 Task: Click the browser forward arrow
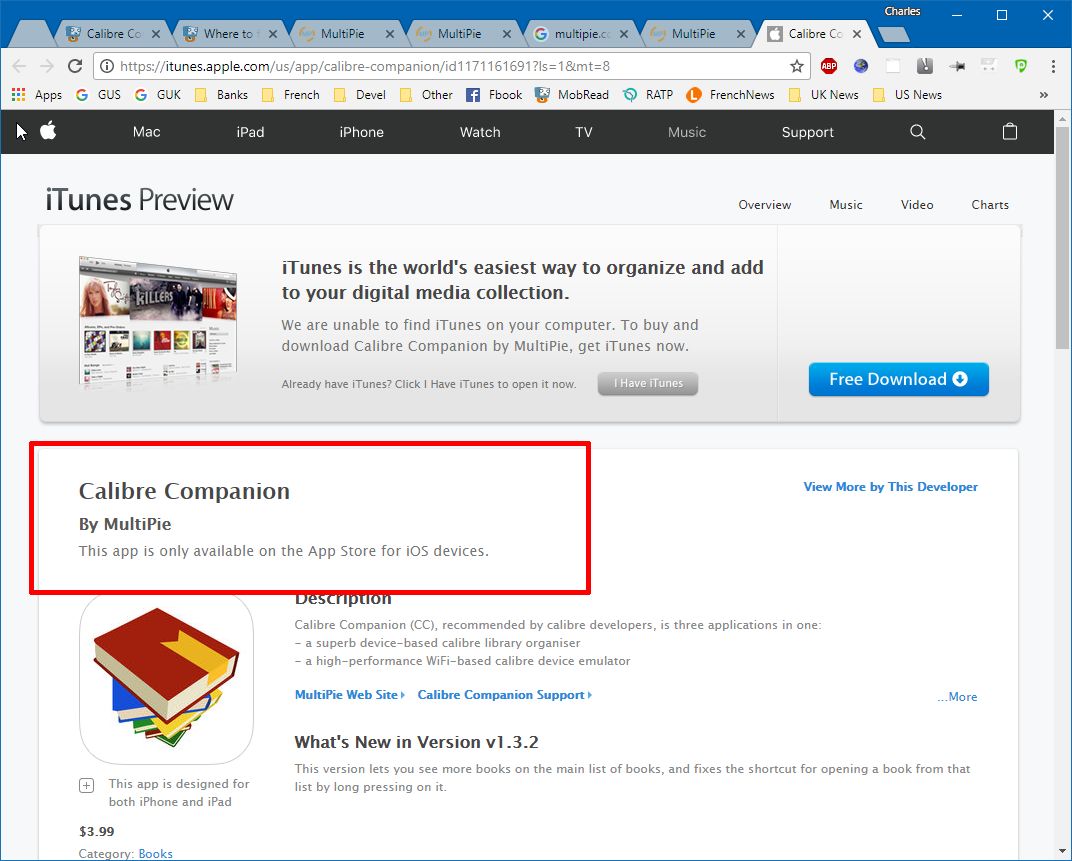click(46, 66)
